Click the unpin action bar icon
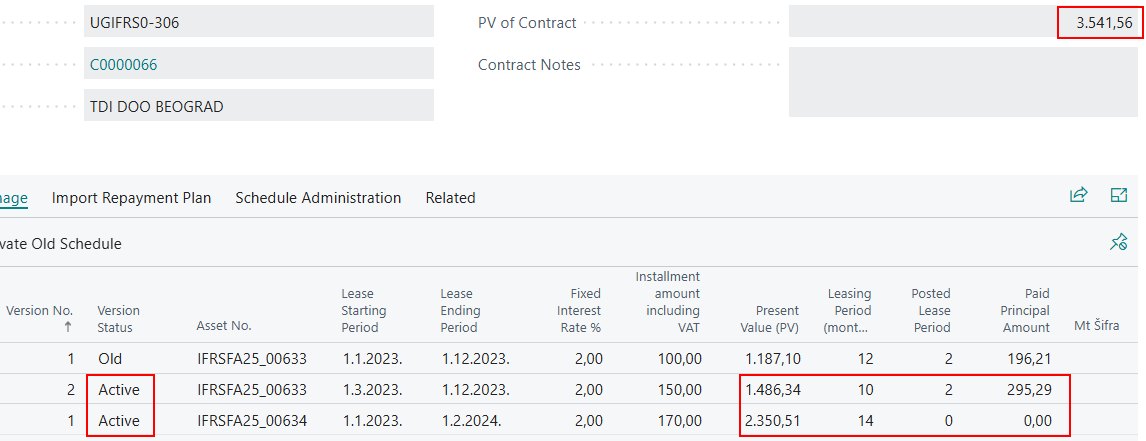1146x441 pixels. [x=1118, y=243]
